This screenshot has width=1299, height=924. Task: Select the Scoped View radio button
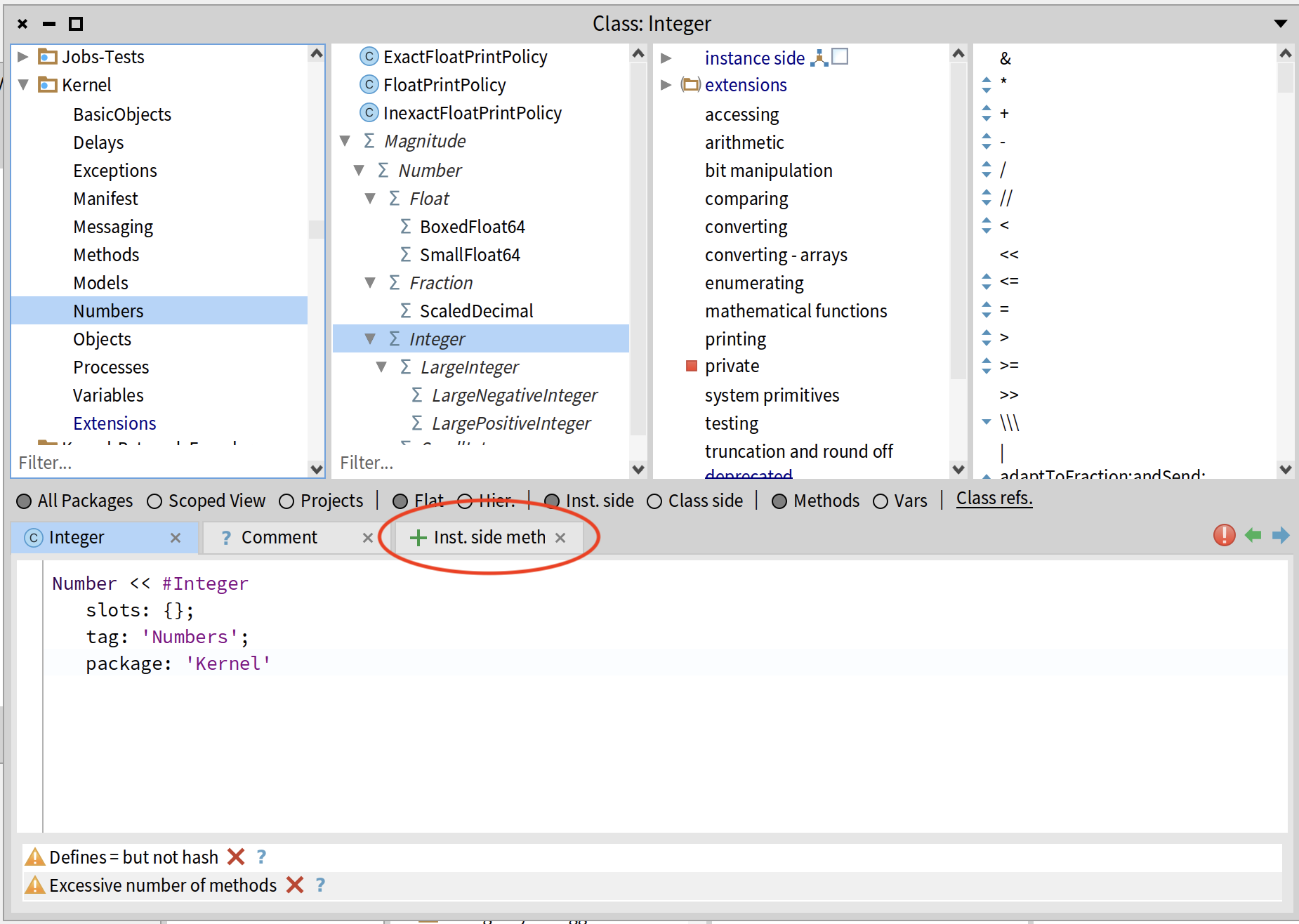[154, 501]
